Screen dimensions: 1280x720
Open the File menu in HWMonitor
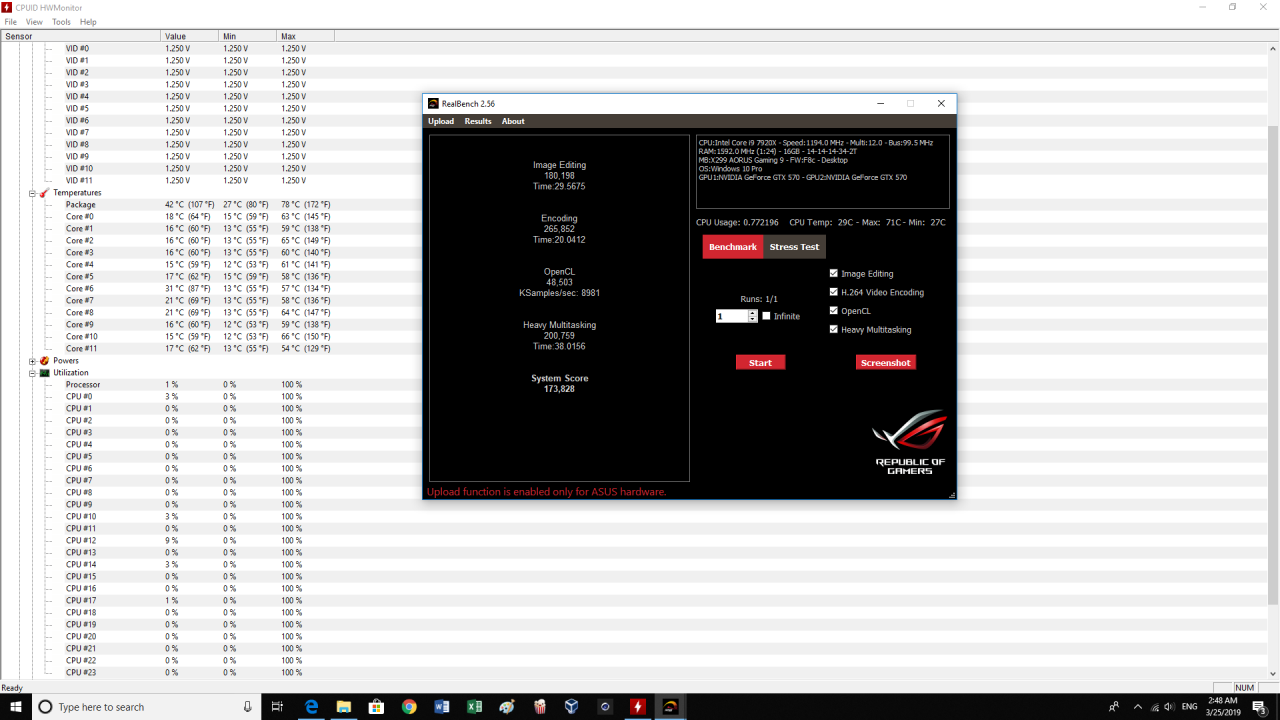coord(11,22)
